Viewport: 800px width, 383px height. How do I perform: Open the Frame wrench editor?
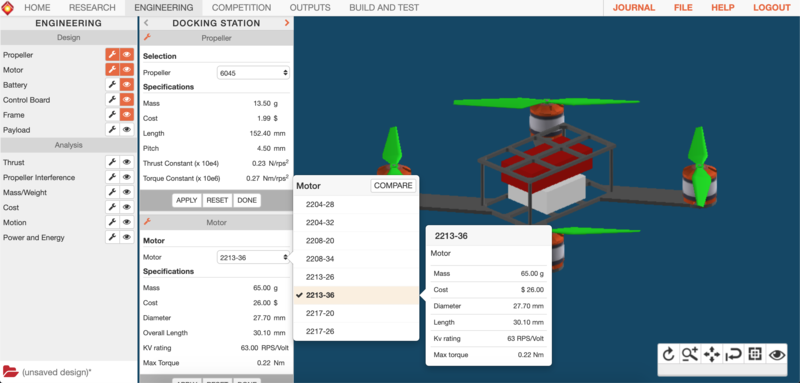(x=112, y=115)
